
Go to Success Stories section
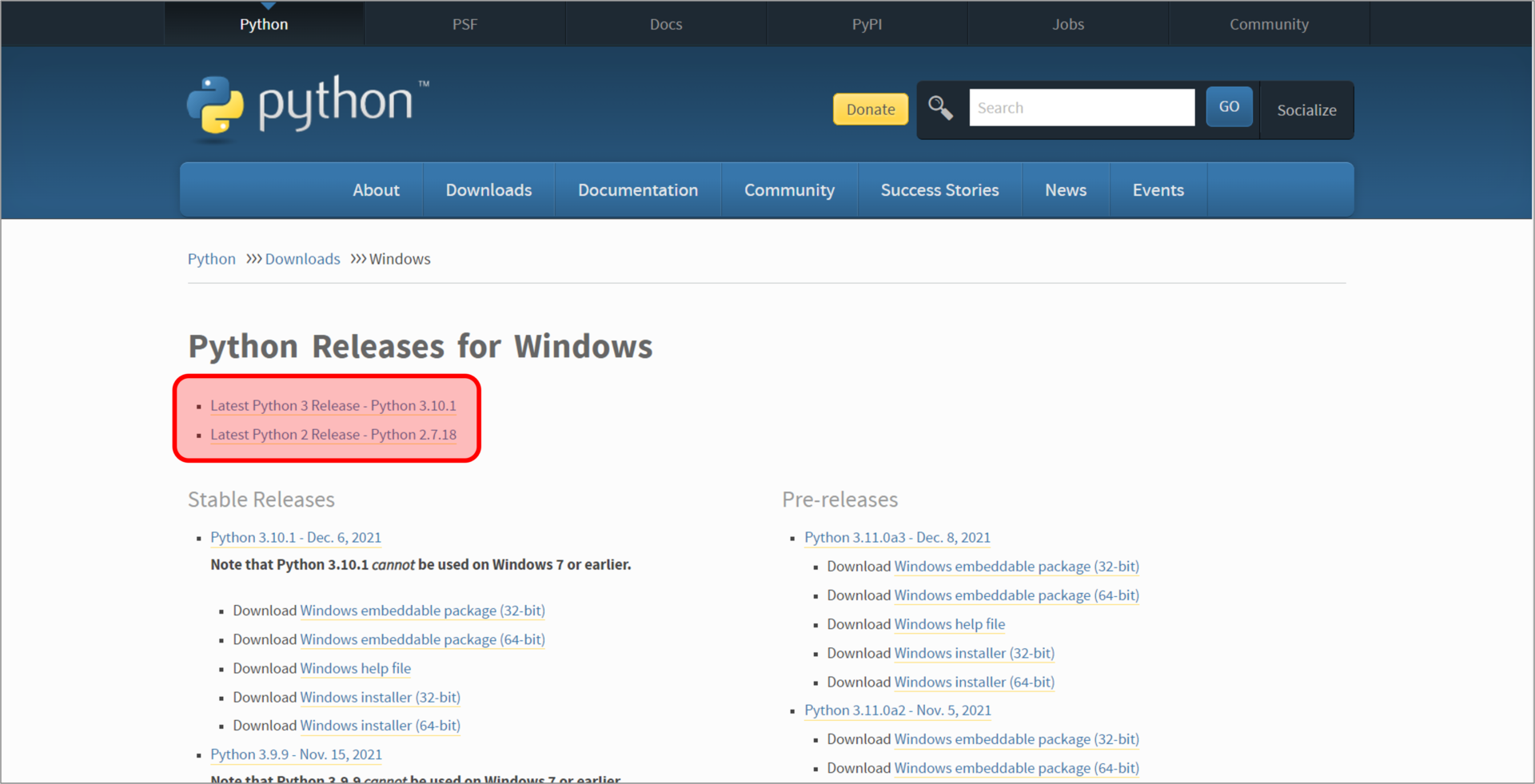point(939,190)
